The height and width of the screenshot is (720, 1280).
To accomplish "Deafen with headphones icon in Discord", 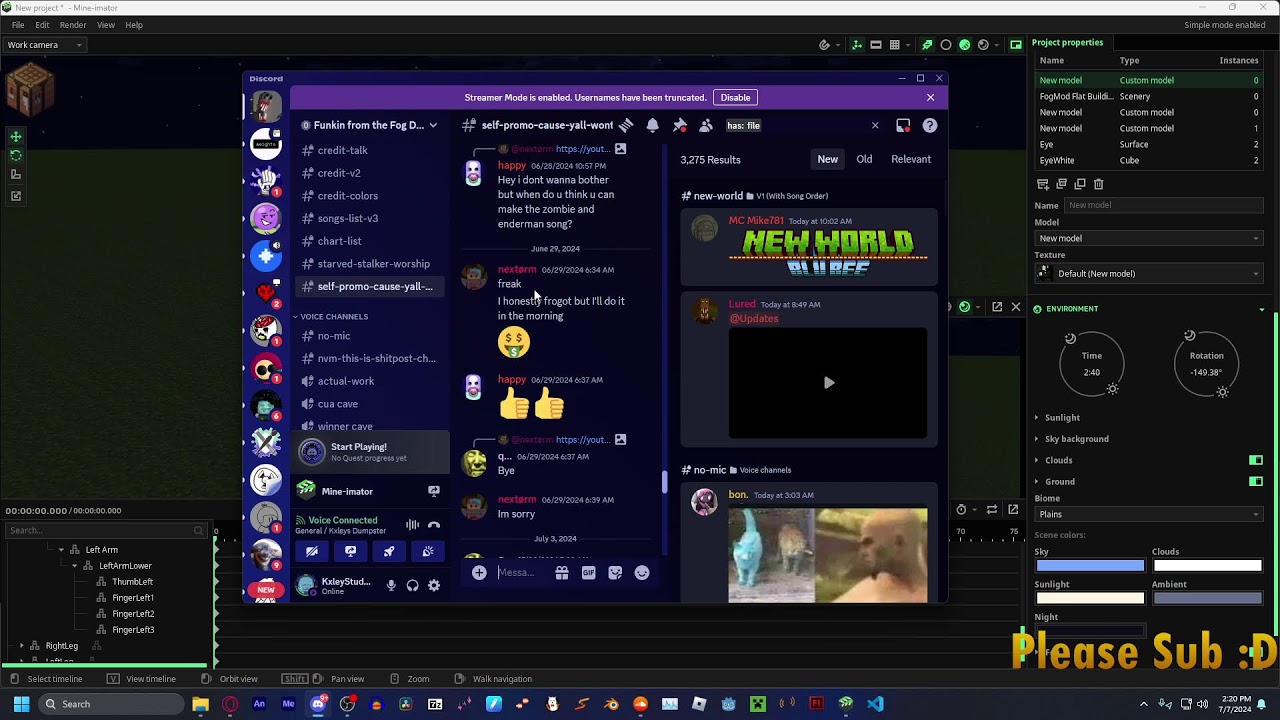I will click(x=412, y=586).
